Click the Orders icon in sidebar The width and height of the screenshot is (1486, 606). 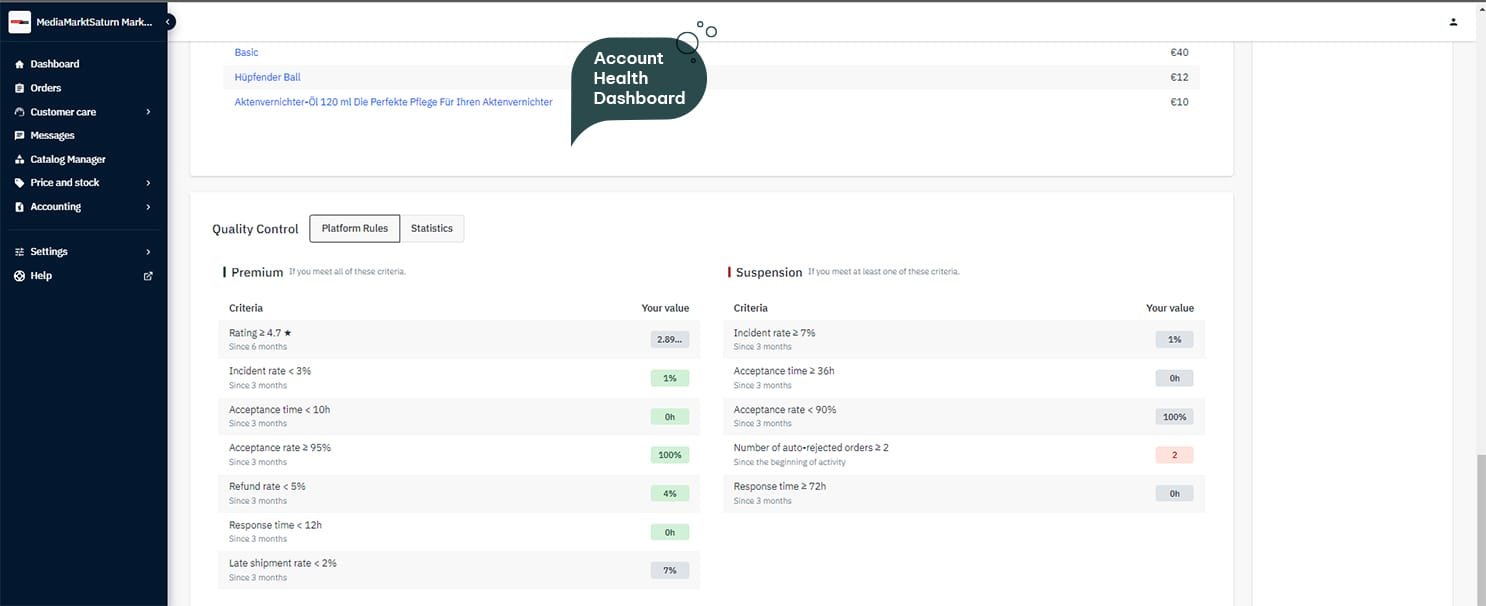pyautogui.click(x=19, y=88)
